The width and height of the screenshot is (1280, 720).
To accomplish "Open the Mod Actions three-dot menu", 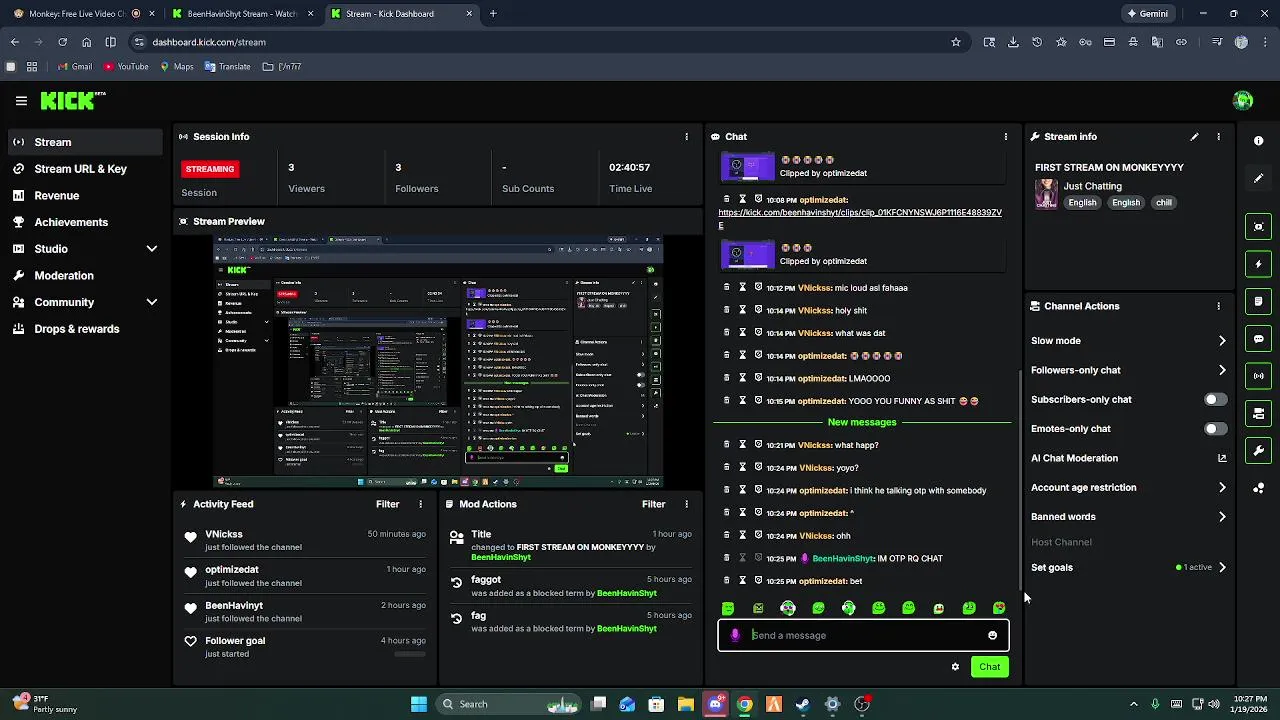I will click(686, 504).
